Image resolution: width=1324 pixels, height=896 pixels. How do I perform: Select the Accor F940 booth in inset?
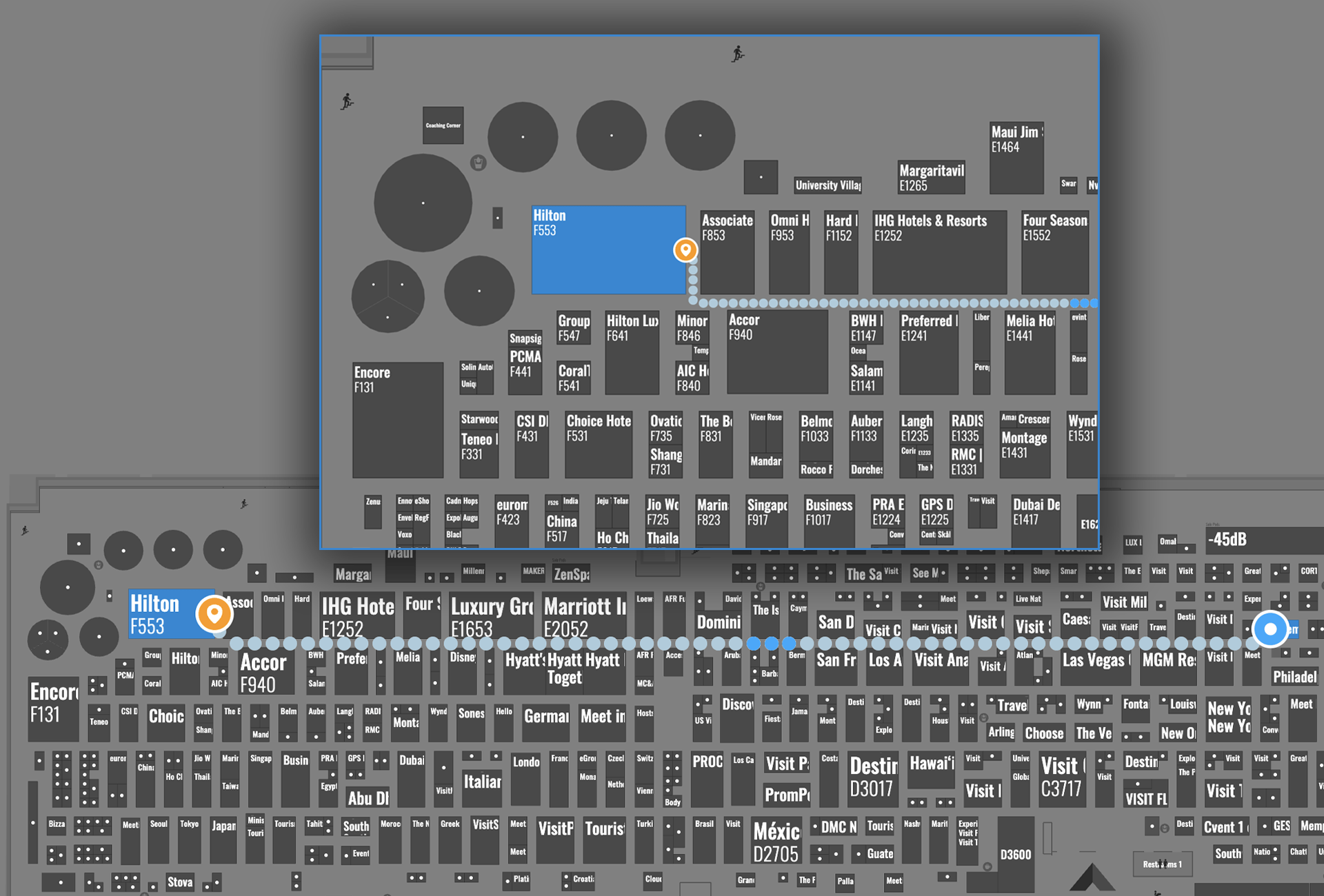click(777, 352)
